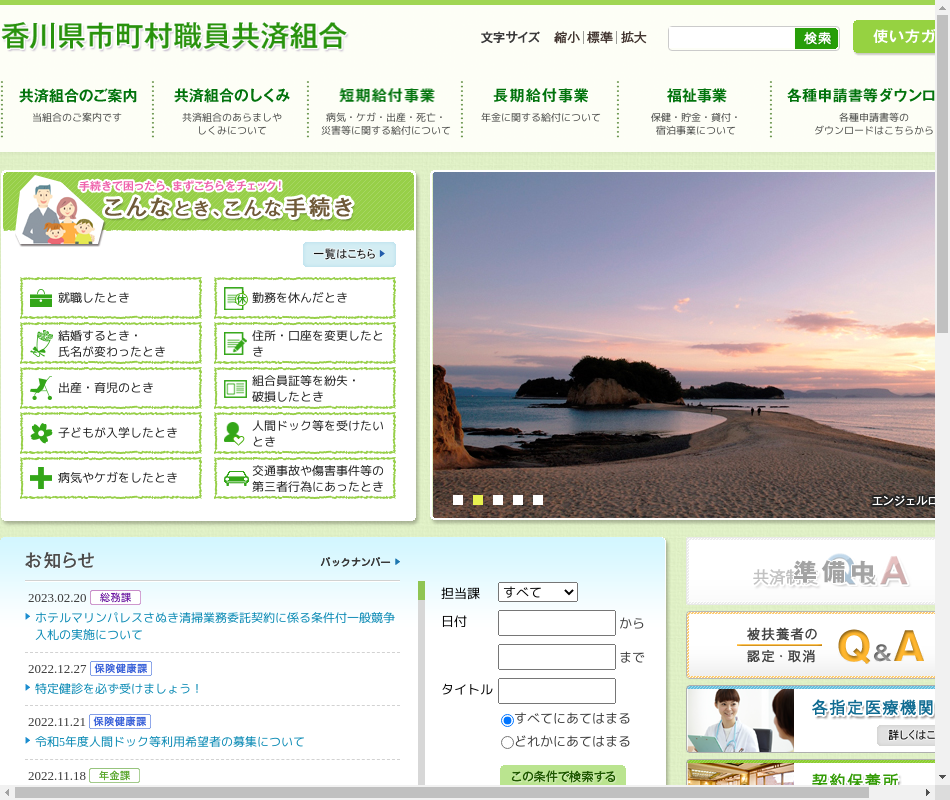Click the briefcase icon for 就職したとき
950x800 pixels.
(41, 298)
